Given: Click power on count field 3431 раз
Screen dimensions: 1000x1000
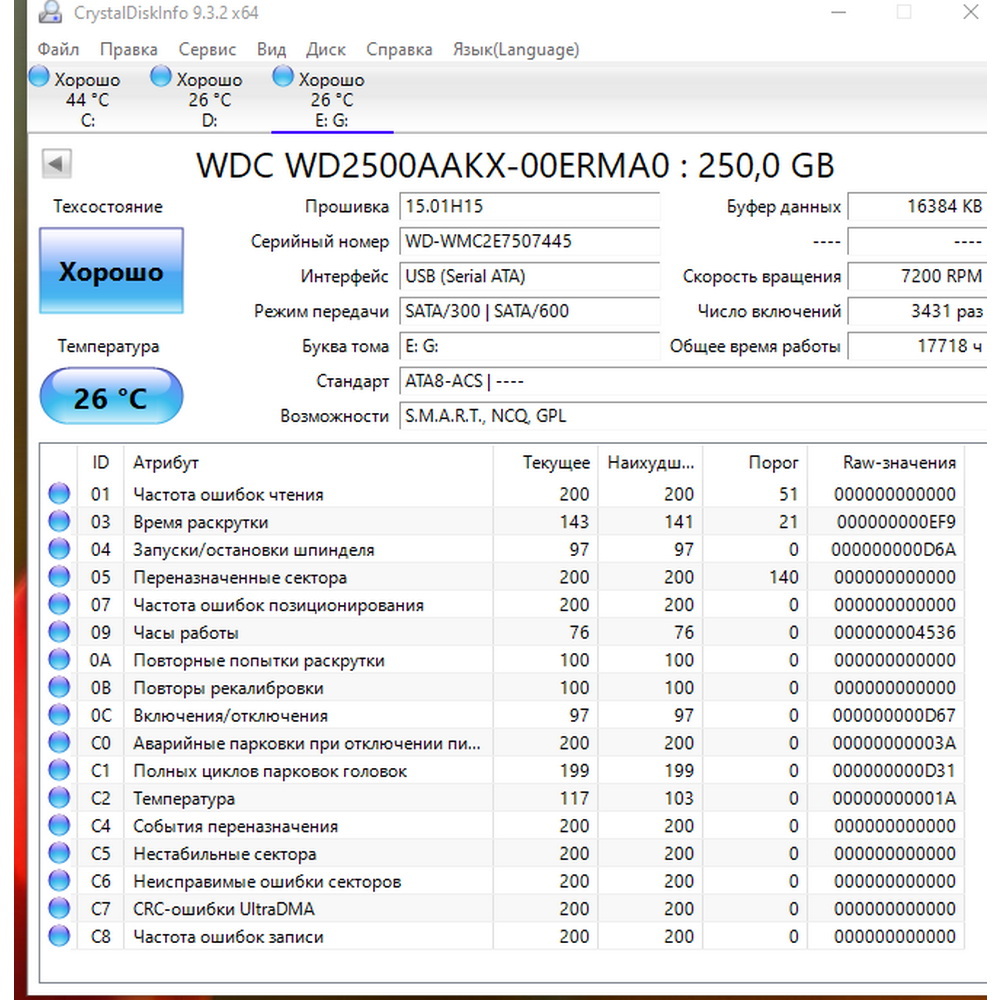Looking at the screenshot, I should tap(918, 311).
